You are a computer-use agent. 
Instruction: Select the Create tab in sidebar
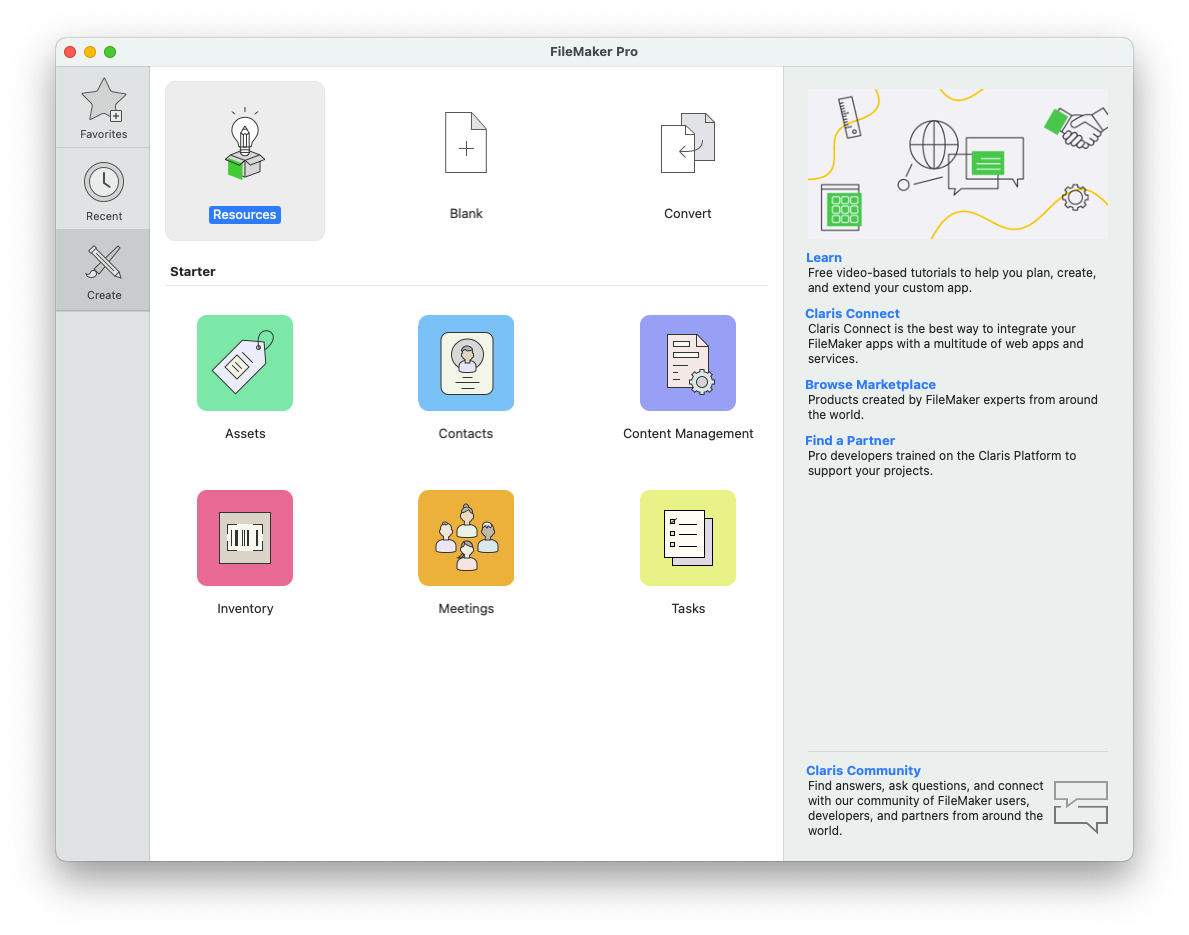[103, 270]
